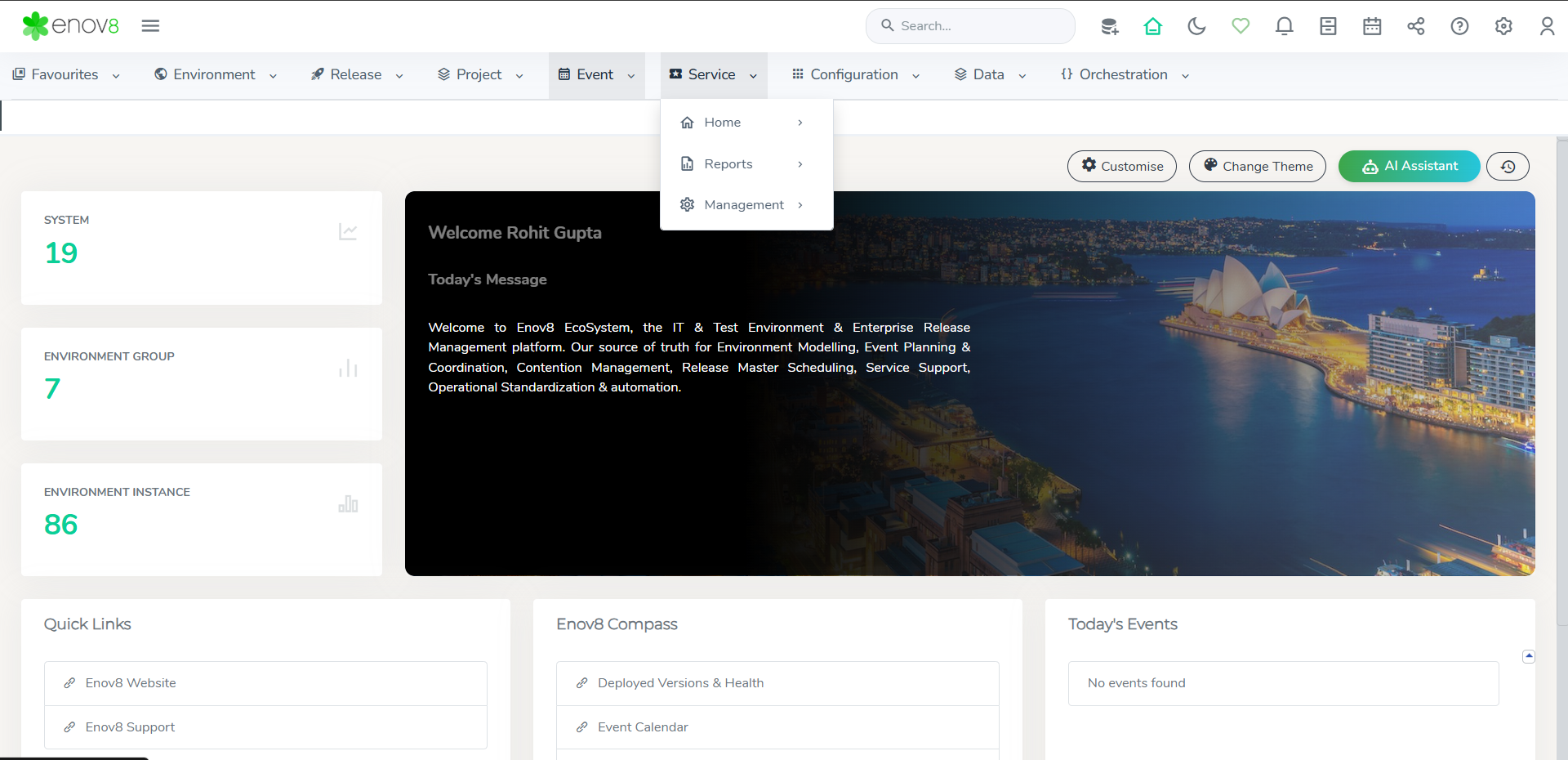This screenshot has height=760, width=1568.
Task: Toggle dark mode with moon icon
Action: (1196, 26)
